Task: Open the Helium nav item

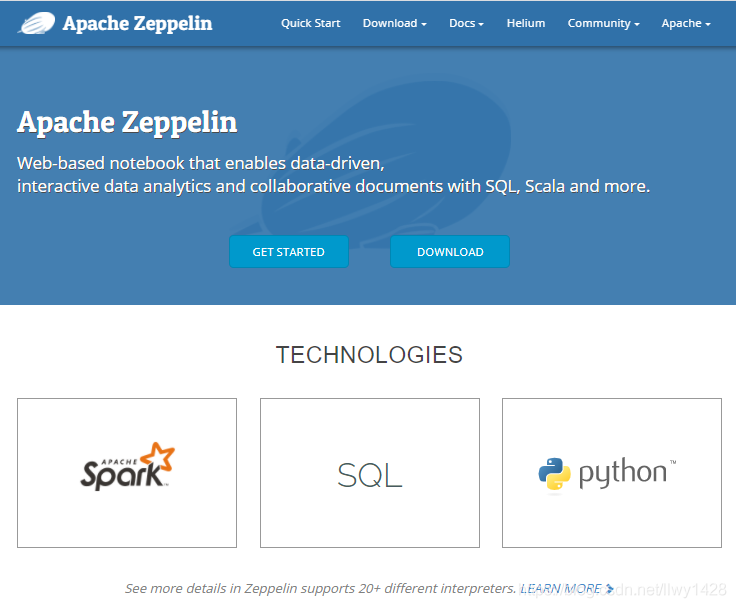Action: 526,23
